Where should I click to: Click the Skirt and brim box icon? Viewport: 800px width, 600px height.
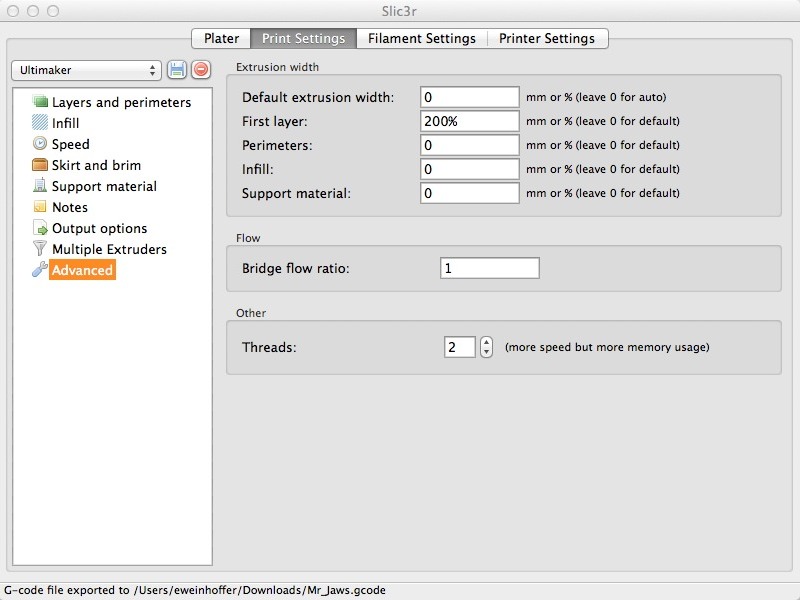[x=40, y=165]
